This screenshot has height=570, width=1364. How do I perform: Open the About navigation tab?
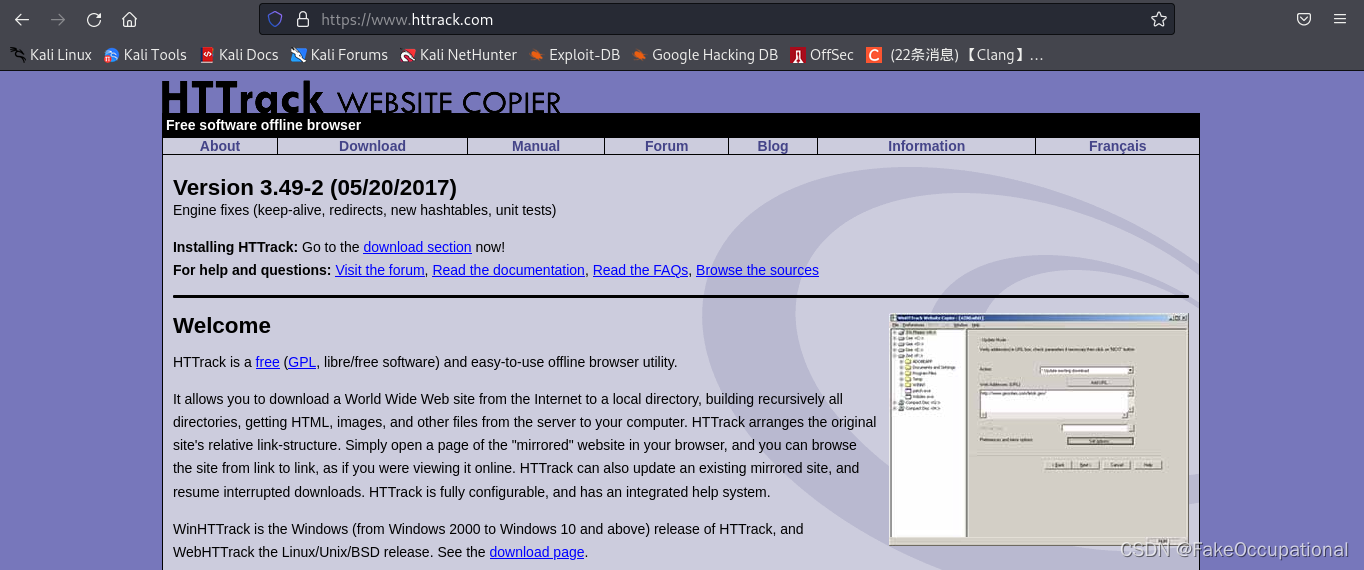click(x=220, y=146)
